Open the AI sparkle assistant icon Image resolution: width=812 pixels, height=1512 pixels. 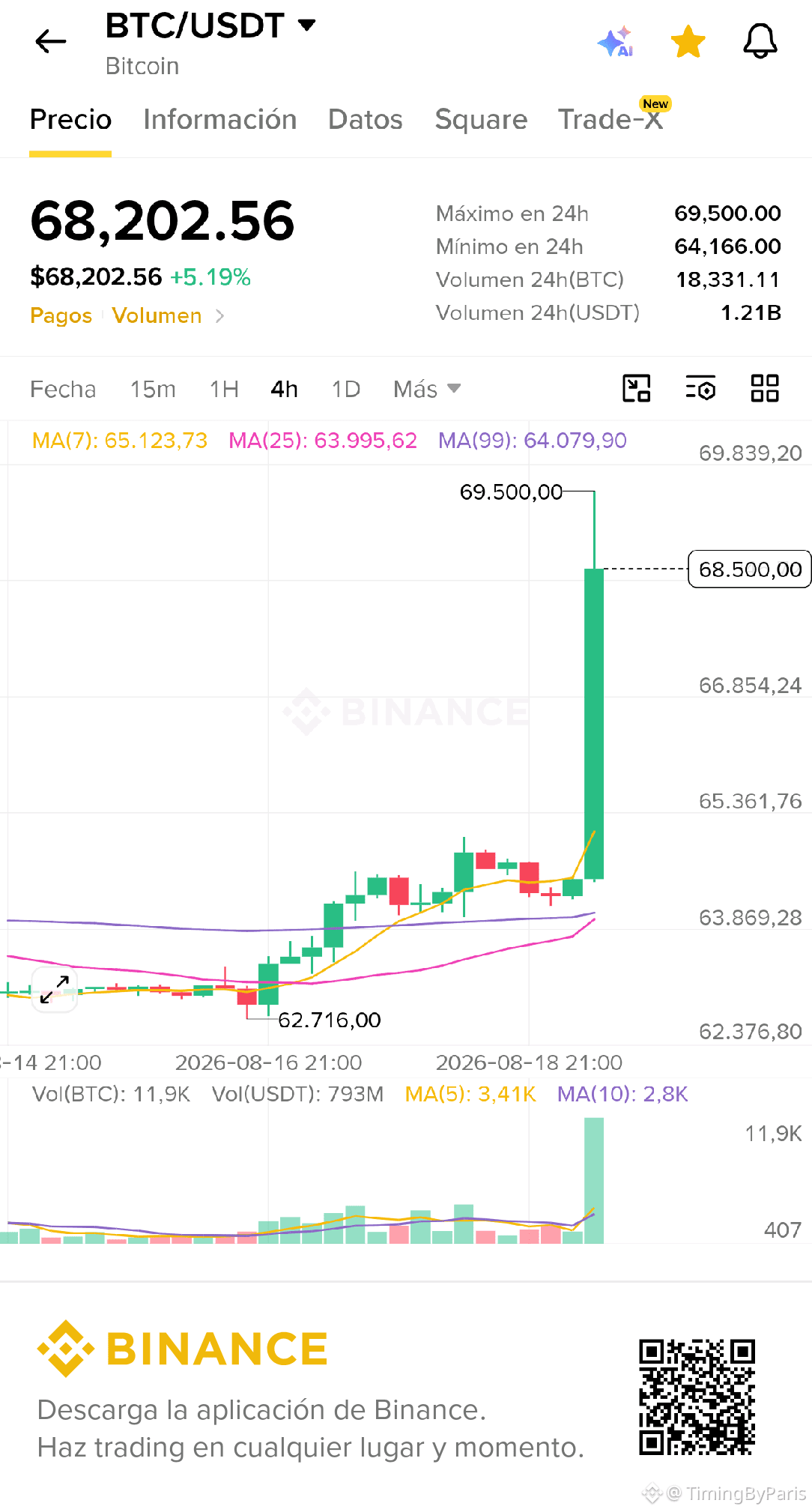click(616, 42)
